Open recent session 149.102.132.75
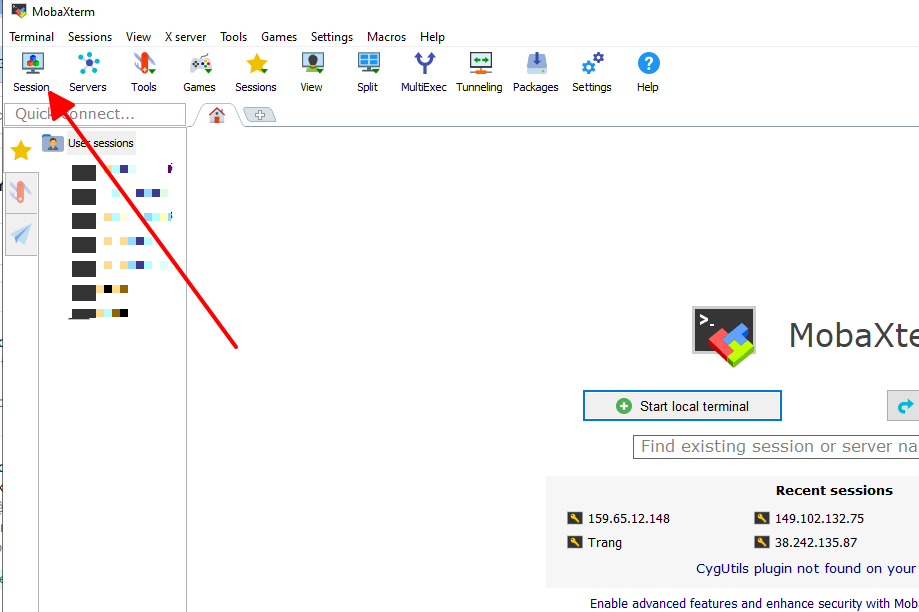The width and height of the screenshot is (919, 612). point(809,518)
